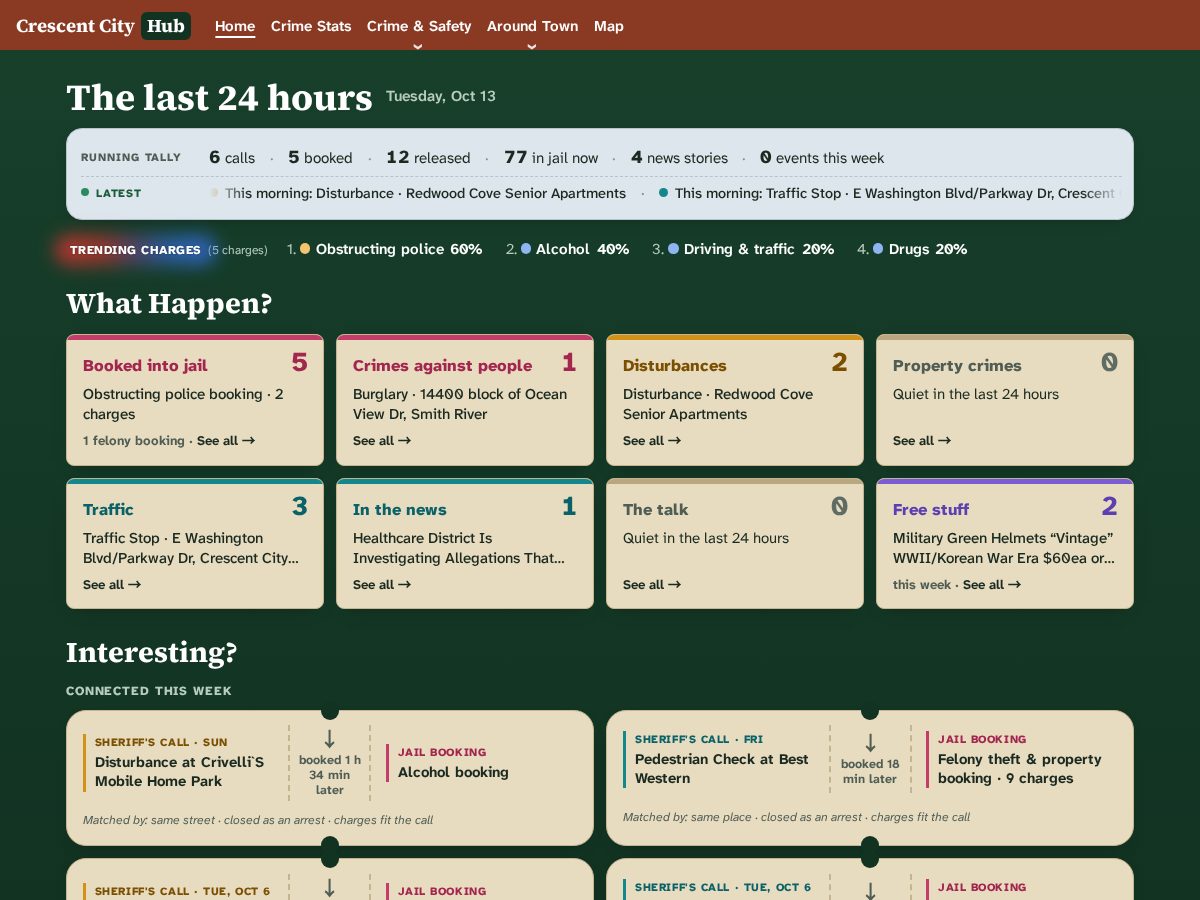Select the Obstructing police trending charge
Image resolution: width=1200 pixels, height=900 pixels.
(384, 249)
